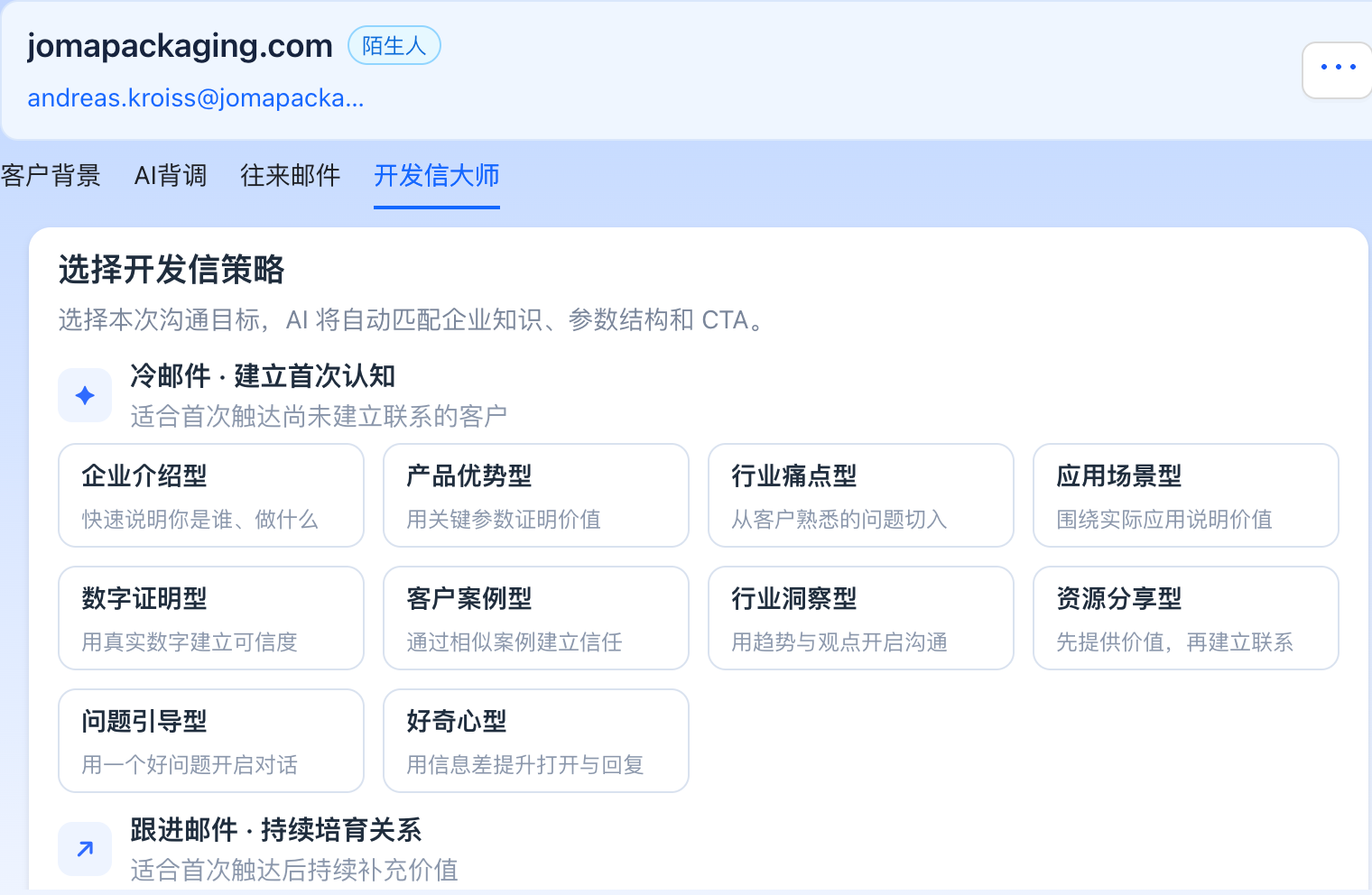Switch to the 客户背景 tab
Viewport: 1372px width, 895px height.
(x=51, y=175)
